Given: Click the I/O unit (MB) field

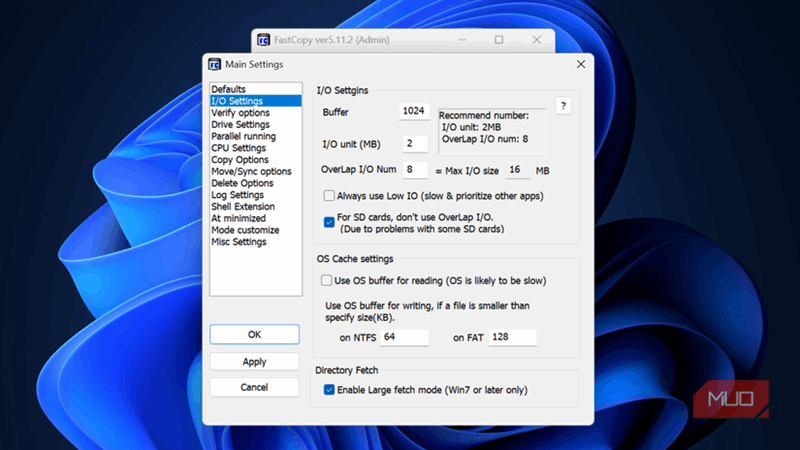Looking at the screenshot, I should point(415,144).
